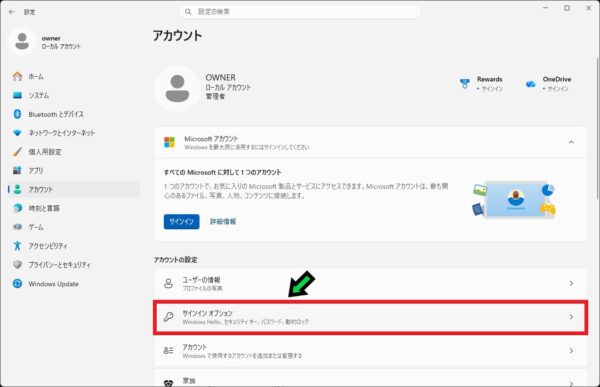Click the vertical scrollbar on right
600x387 pixels.
pos(597,128)
